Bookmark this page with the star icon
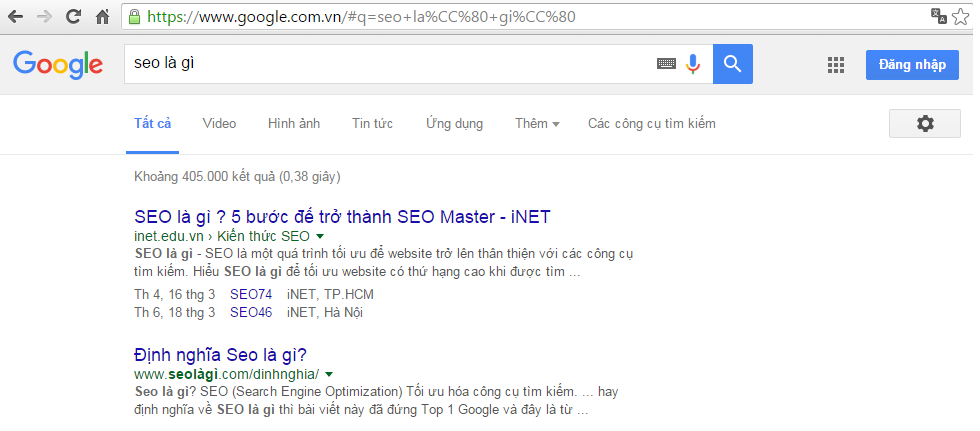This screenshot has width=980, height=431. [960, 17]
